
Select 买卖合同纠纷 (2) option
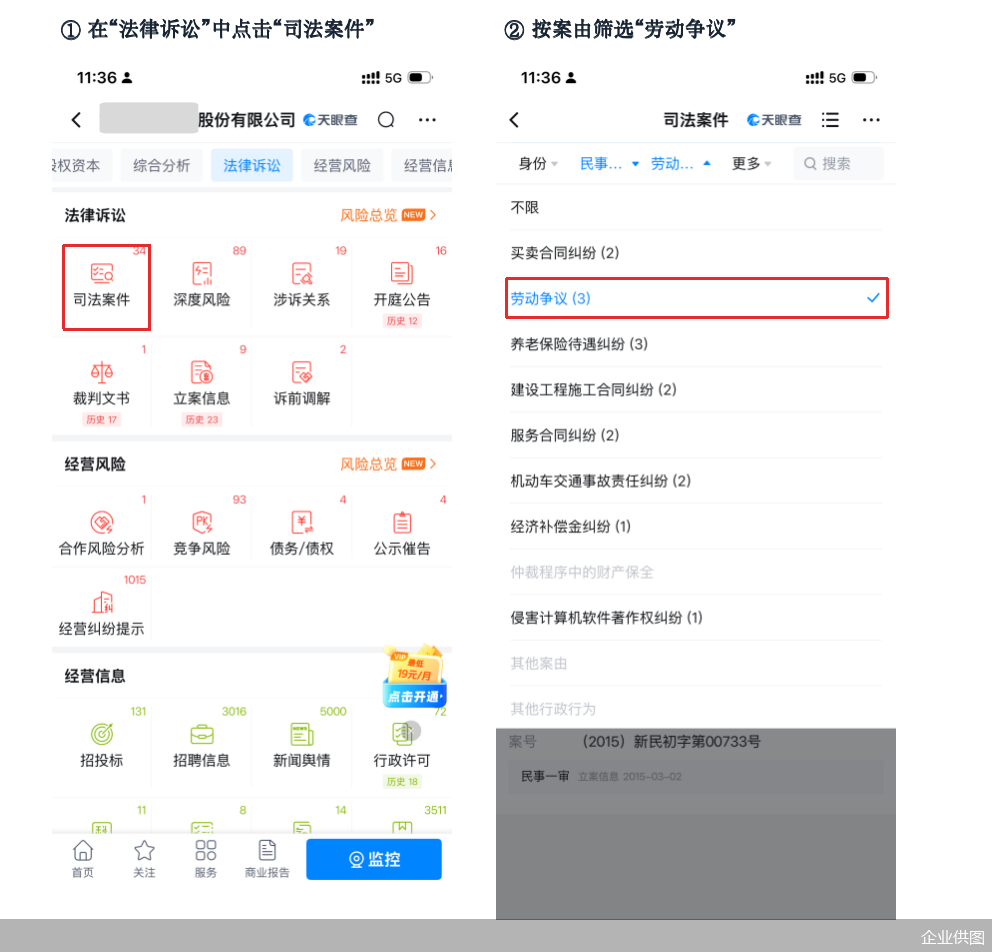pyautogui.click(x=696, y=253)
